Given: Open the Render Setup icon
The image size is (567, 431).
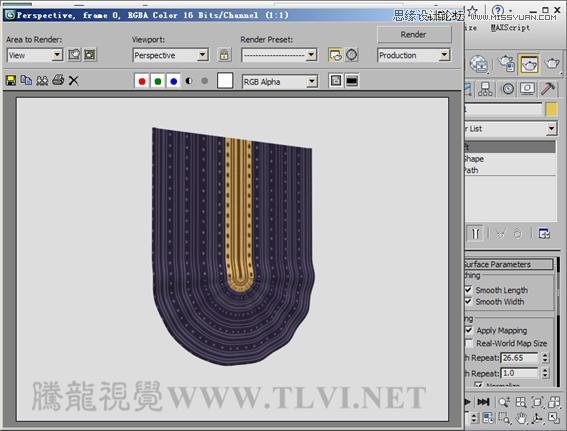Looking at the screenshot, I should pyautogui.click(x=336, y=55).
